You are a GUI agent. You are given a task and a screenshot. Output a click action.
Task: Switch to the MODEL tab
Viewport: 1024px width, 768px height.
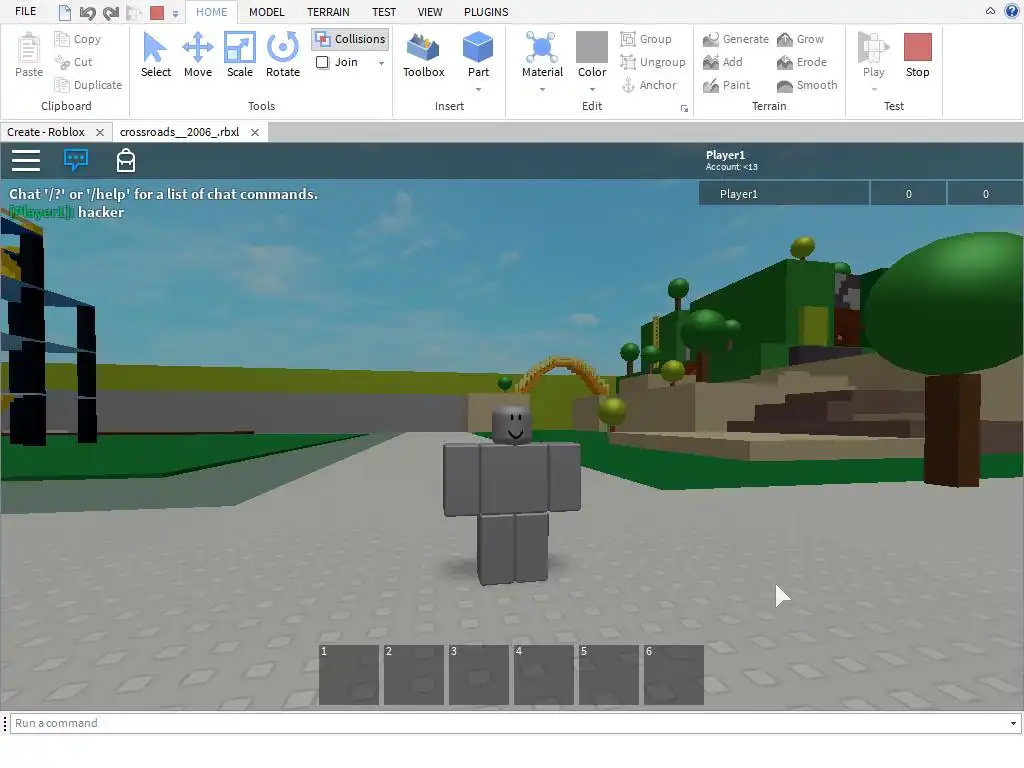coord(266,12)
